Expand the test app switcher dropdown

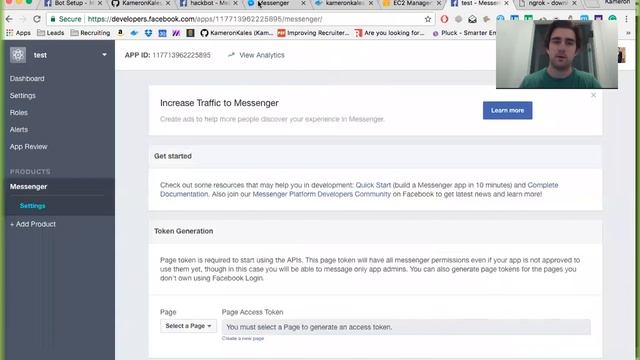[x=104, y=55]
